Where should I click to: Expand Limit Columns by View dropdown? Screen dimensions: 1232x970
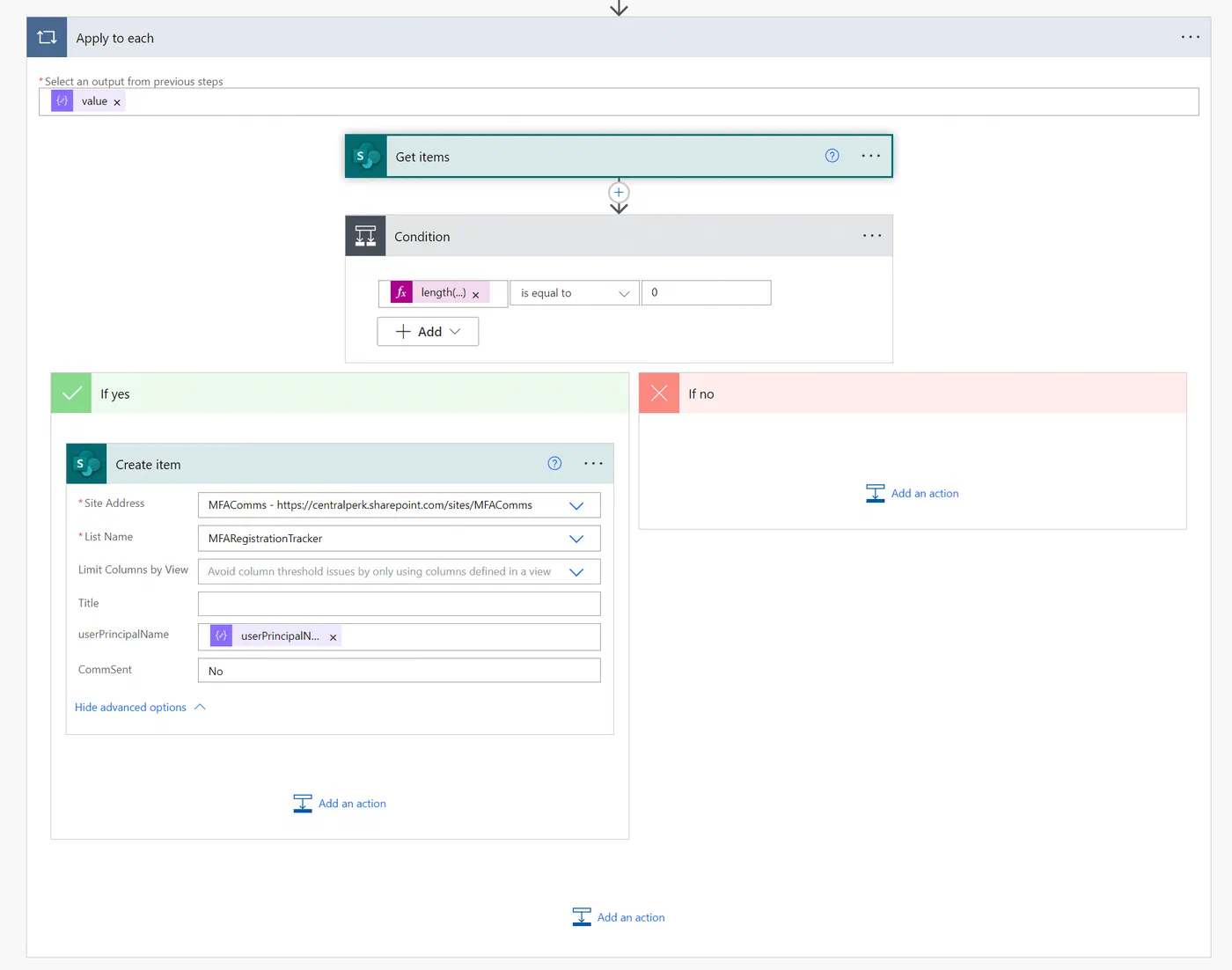coord(576,572)
